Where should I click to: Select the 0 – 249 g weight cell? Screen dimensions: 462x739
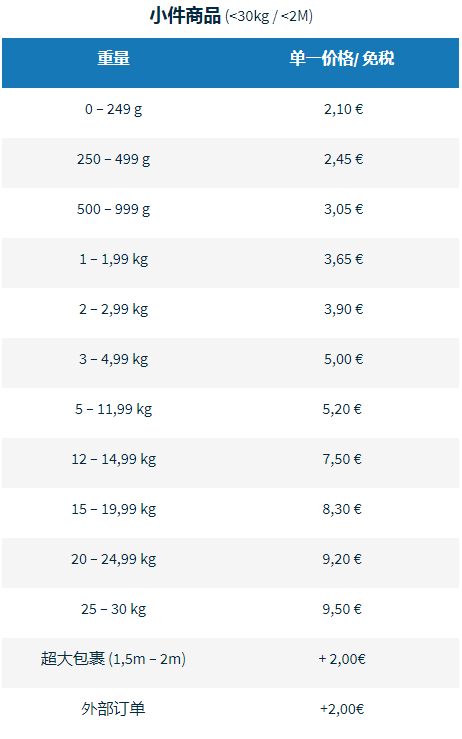114,109
